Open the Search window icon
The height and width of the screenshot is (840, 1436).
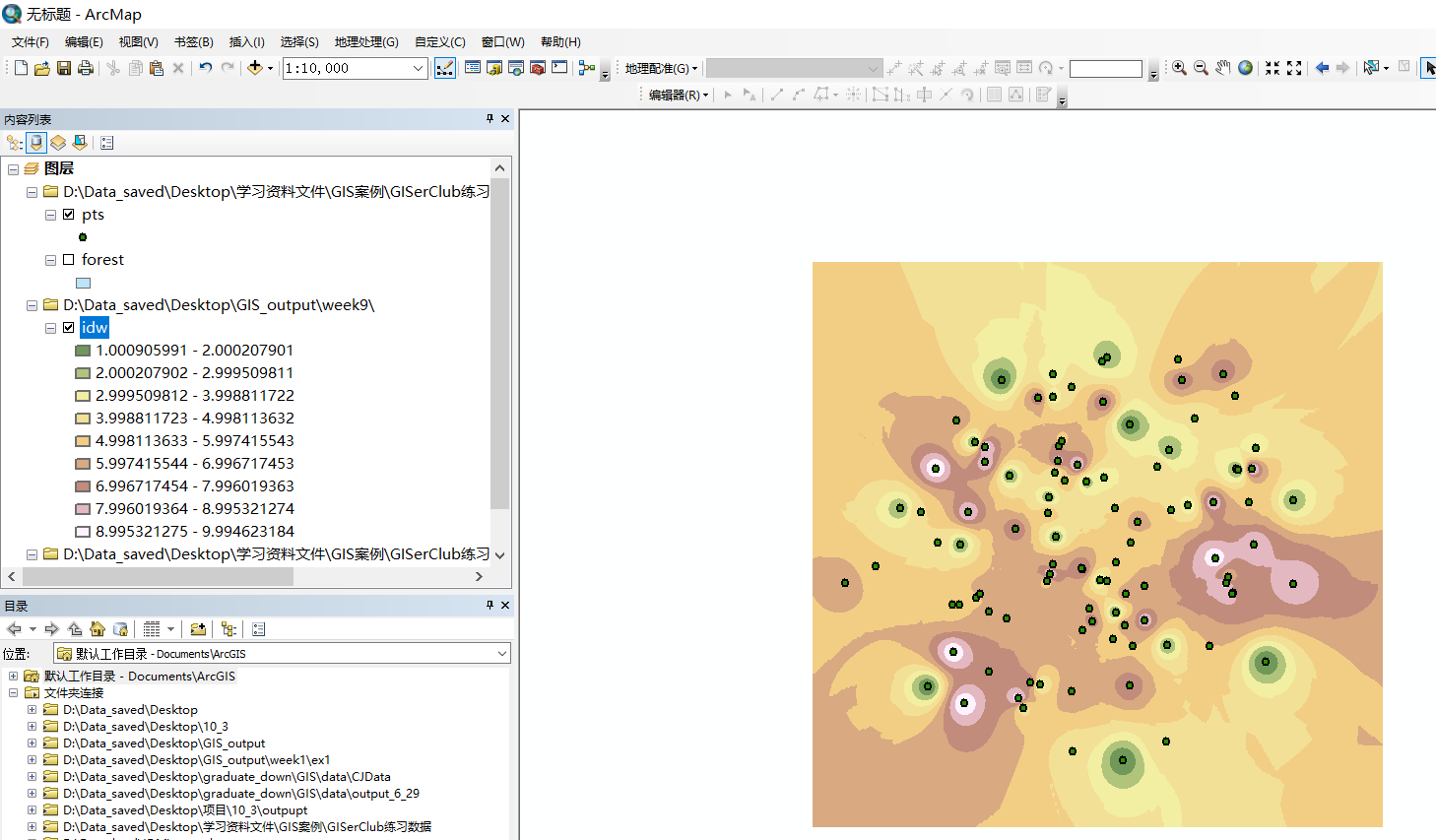coord(516,68)
